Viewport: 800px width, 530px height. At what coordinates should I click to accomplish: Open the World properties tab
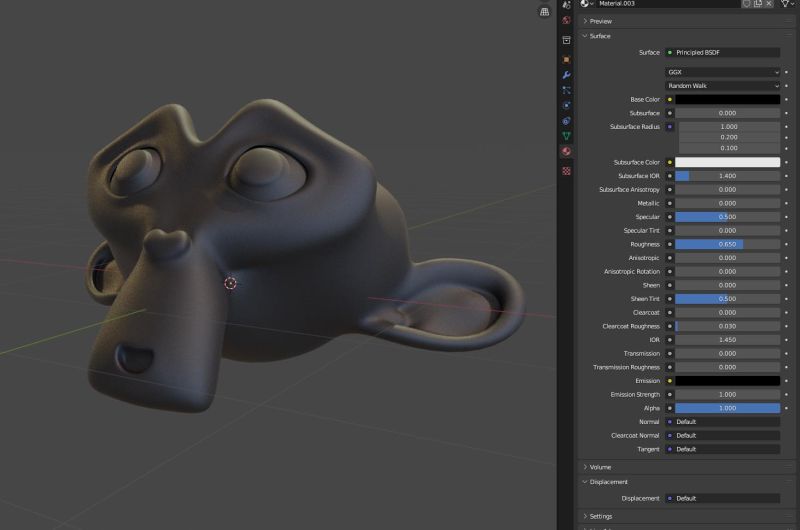[566, 20]
